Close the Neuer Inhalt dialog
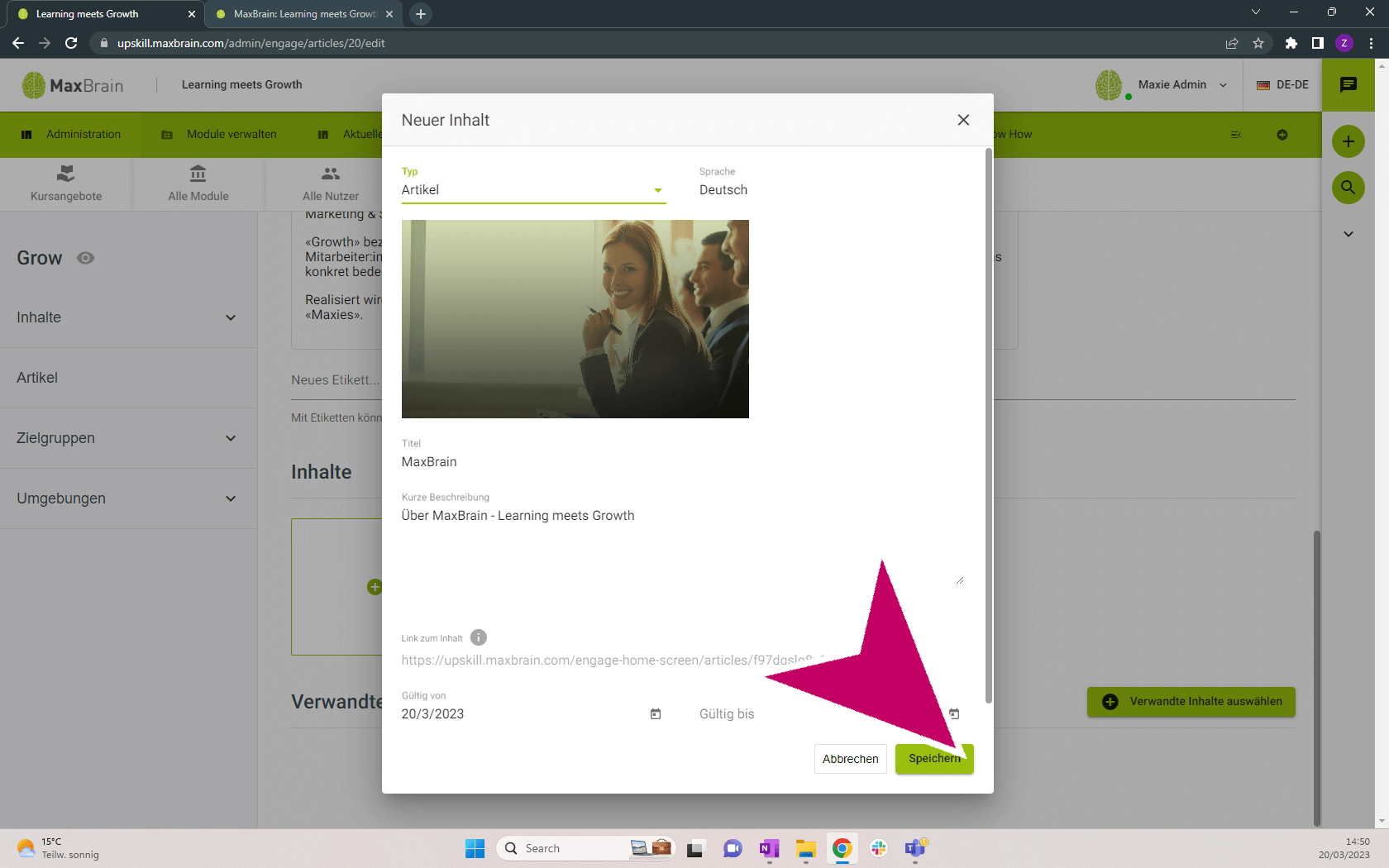The width and height of the screenshot is (1389, 868). (963, 120)
